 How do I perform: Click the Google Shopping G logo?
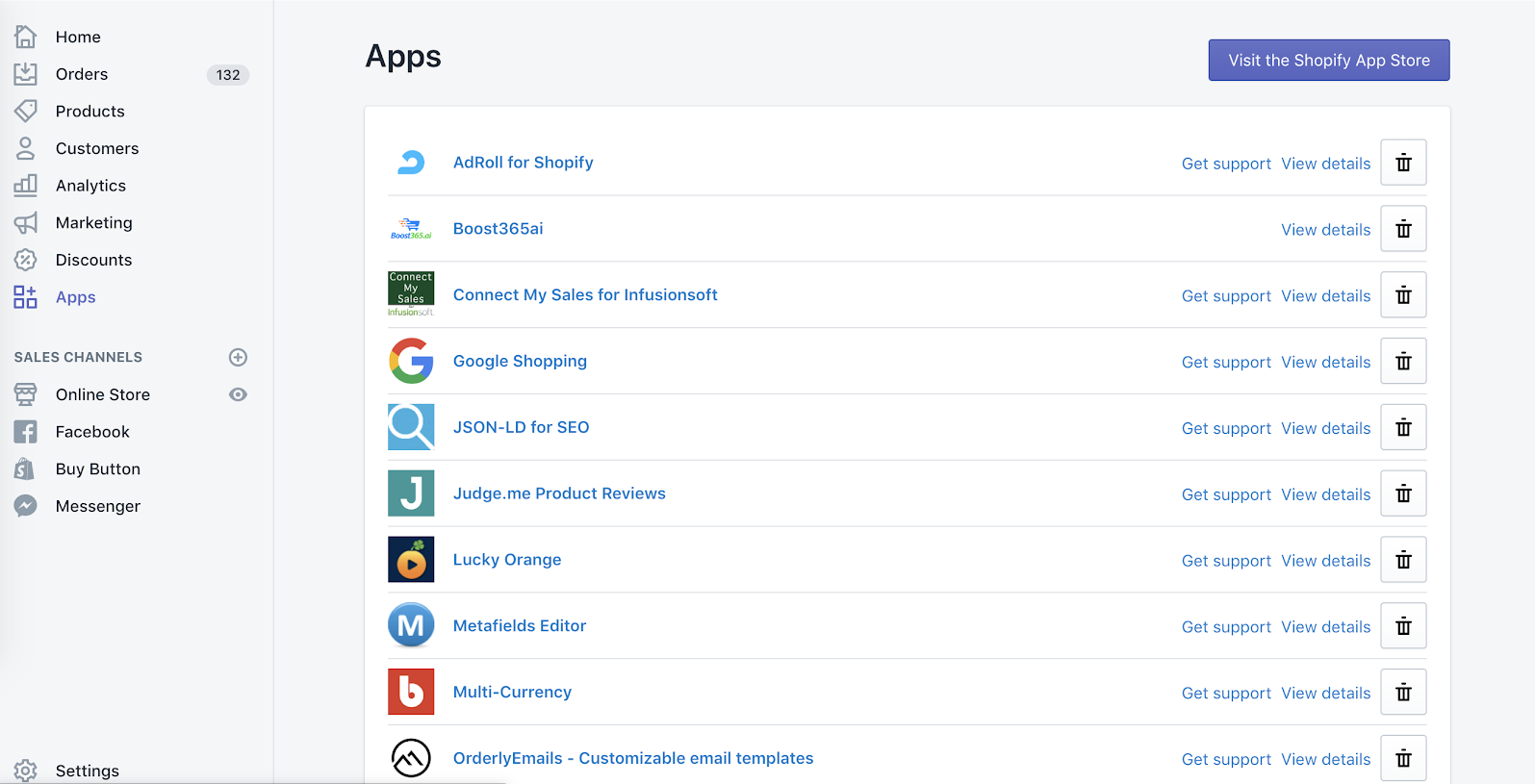[411, 361]
